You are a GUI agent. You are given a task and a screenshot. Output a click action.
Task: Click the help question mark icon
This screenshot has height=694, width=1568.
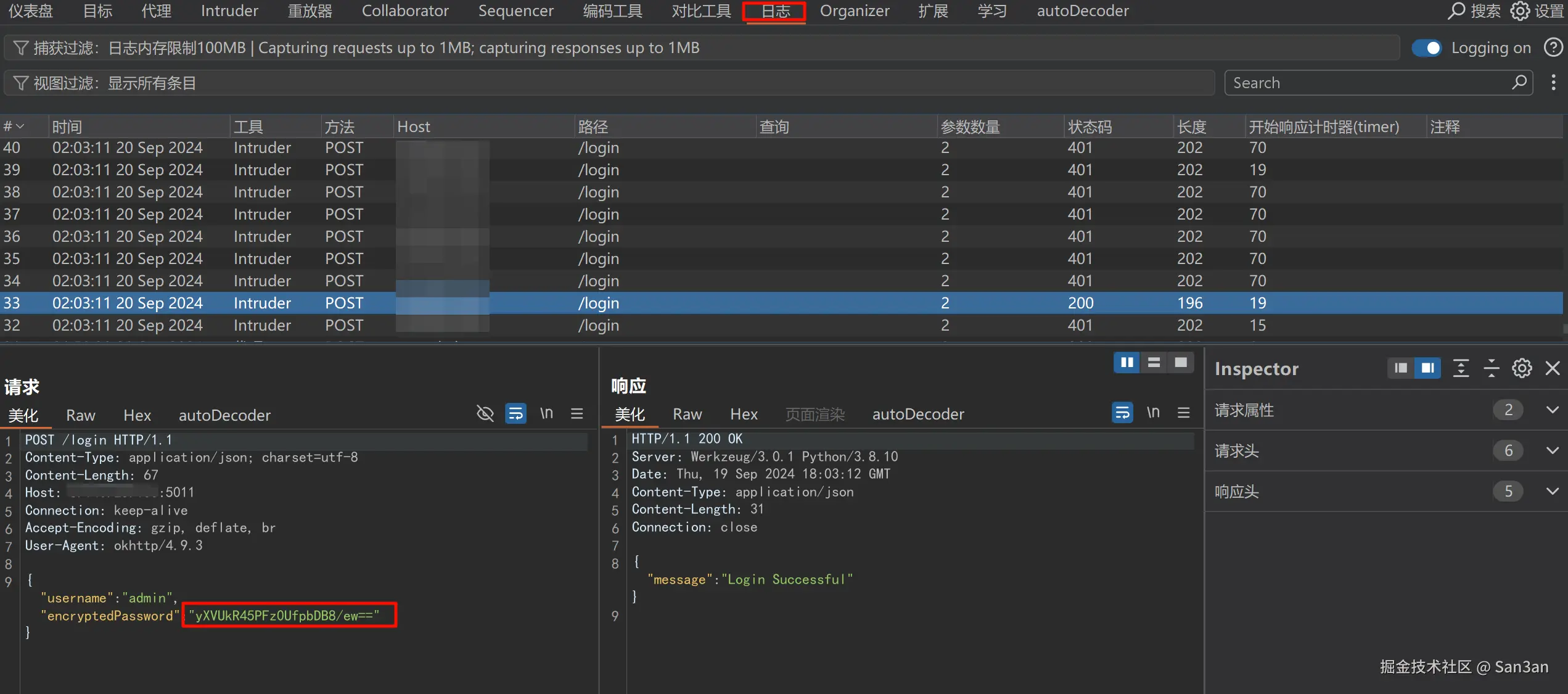click(x=1553, y=48)
